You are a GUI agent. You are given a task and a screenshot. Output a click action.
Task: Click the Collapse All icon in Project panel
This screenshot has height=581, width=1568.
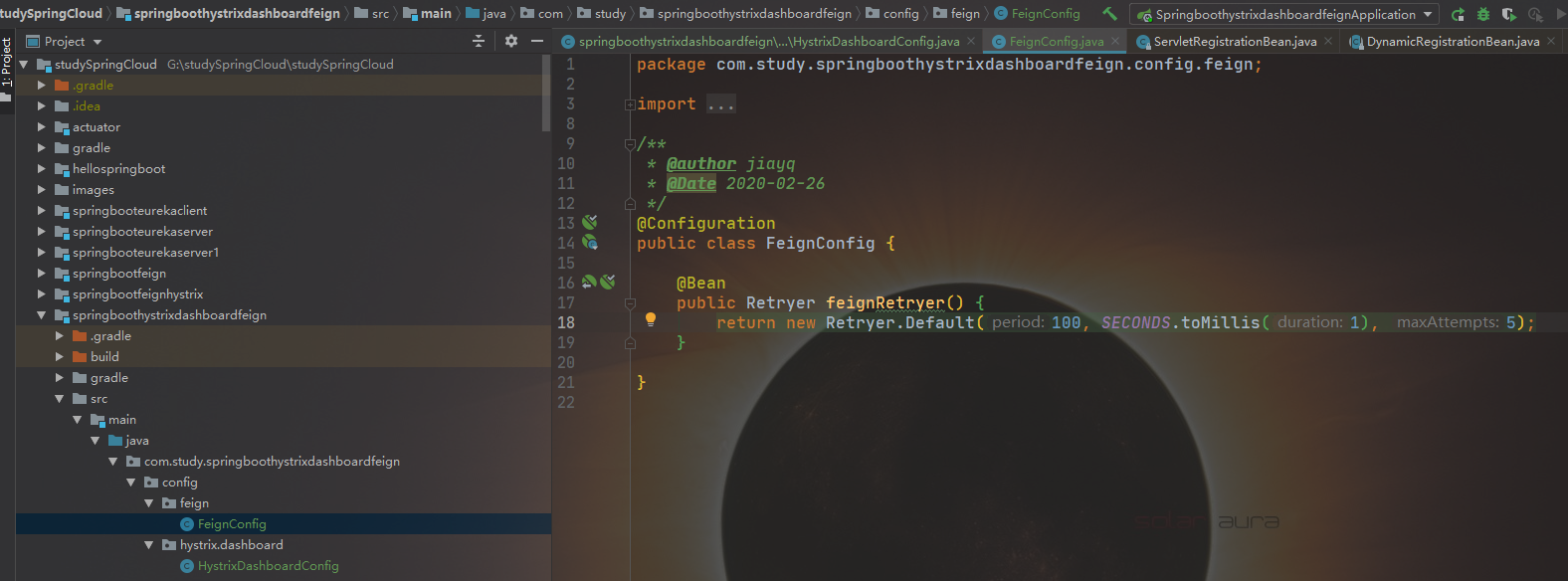[x=479, y=41]
